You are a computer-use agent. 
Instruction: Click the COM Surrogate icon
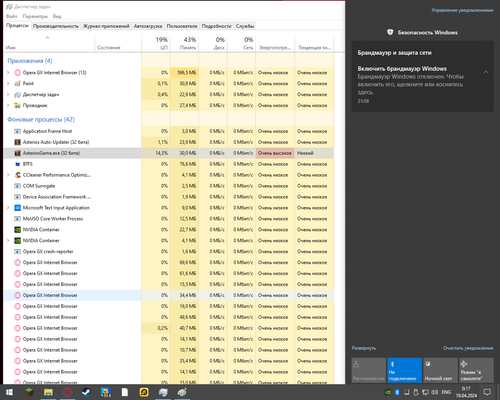[x=18, y=186]
